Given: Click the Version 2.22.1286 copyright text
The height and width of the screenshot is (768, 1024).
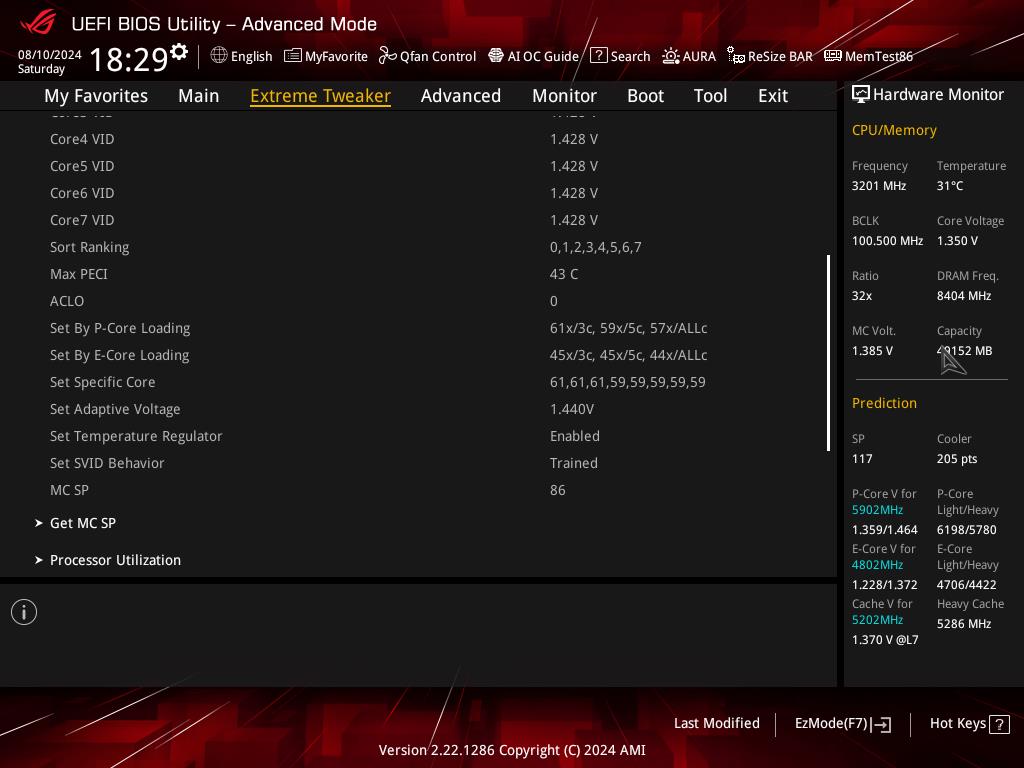Looking at the screenshot, I should pyautogui.click(x=512, y=750).
